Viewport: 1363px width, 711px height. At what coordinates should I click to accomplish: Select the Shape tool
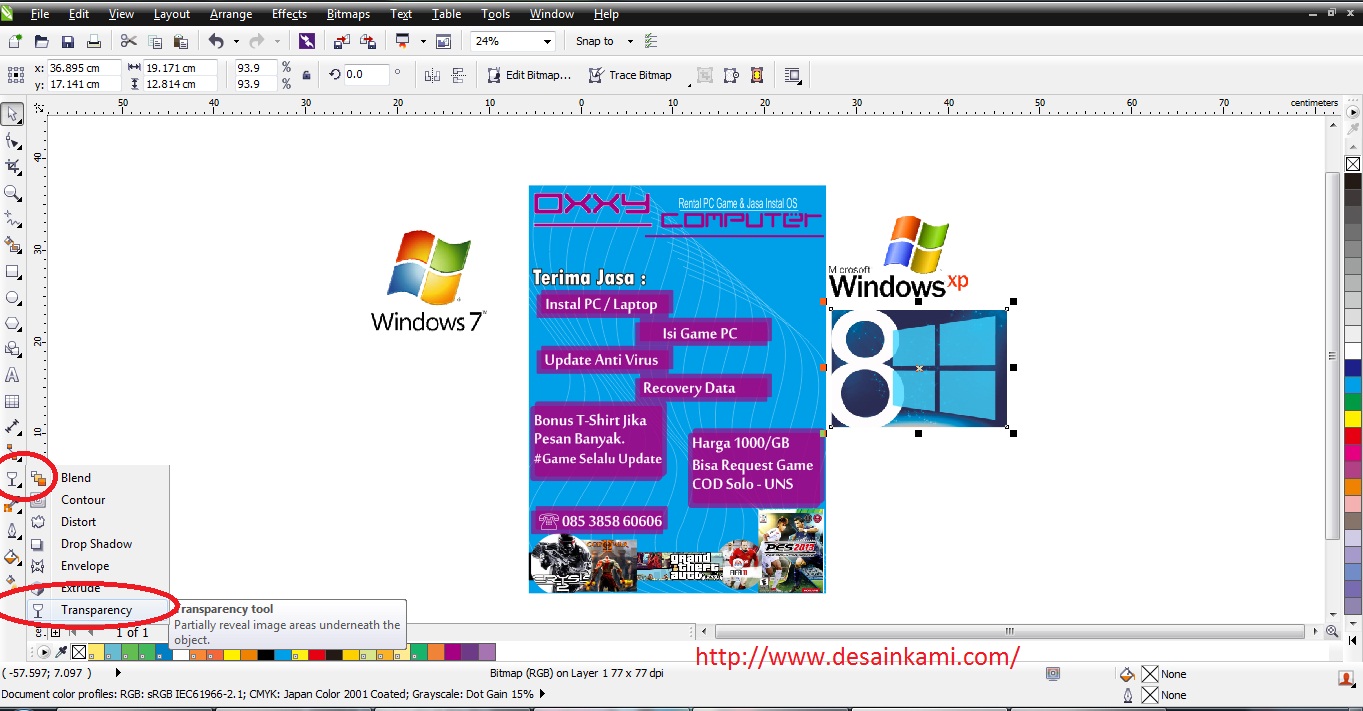13,141
